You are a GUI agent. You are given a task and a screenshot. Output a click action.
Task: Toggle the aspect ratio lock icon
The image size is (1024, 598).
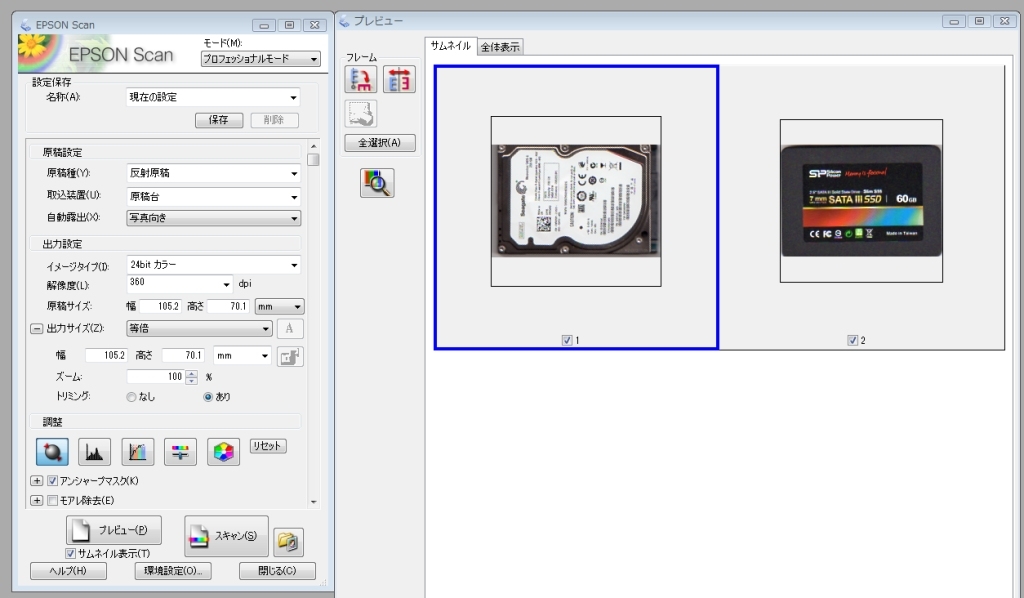[290, 356]
